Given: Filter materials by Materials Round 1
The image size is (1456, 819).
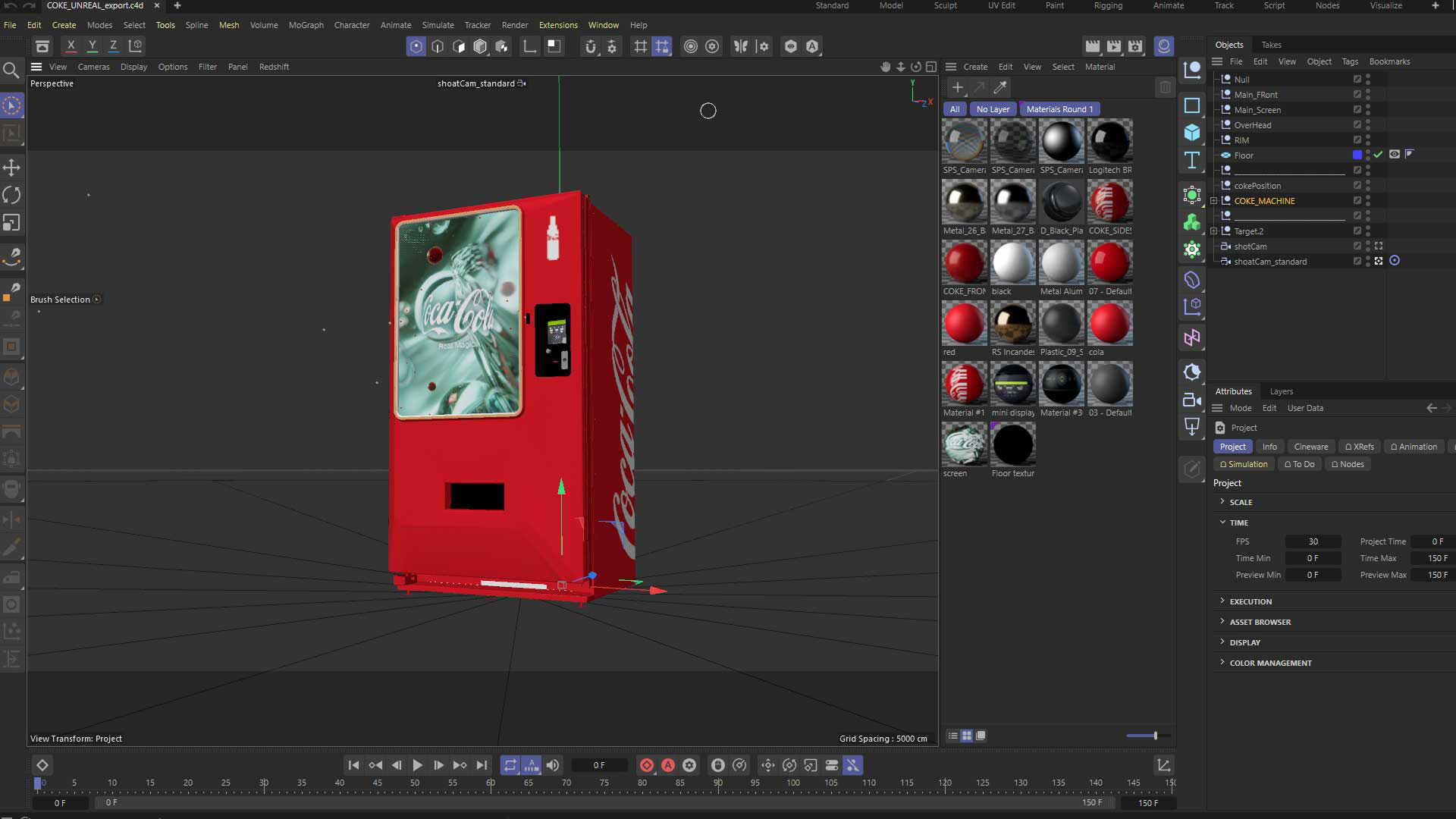Looking at the screenshot, I should pos(1059,109).
